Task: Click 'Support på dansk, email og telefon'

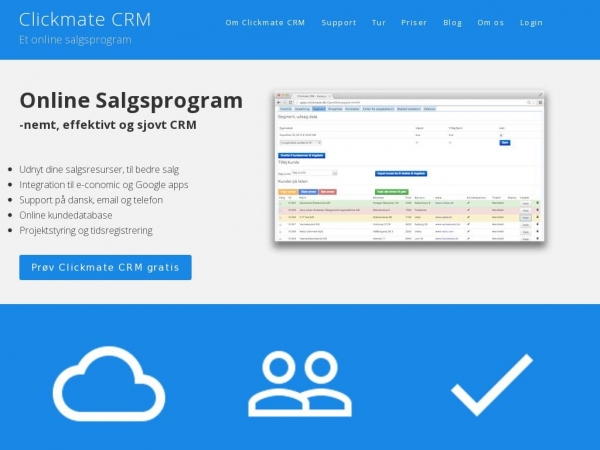Action: [91, 200]
